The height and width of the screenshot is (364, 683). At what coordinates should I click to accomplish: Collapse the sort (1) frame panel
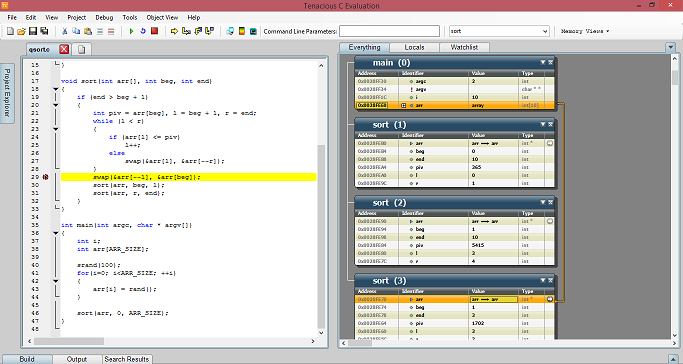coord(543,124)
